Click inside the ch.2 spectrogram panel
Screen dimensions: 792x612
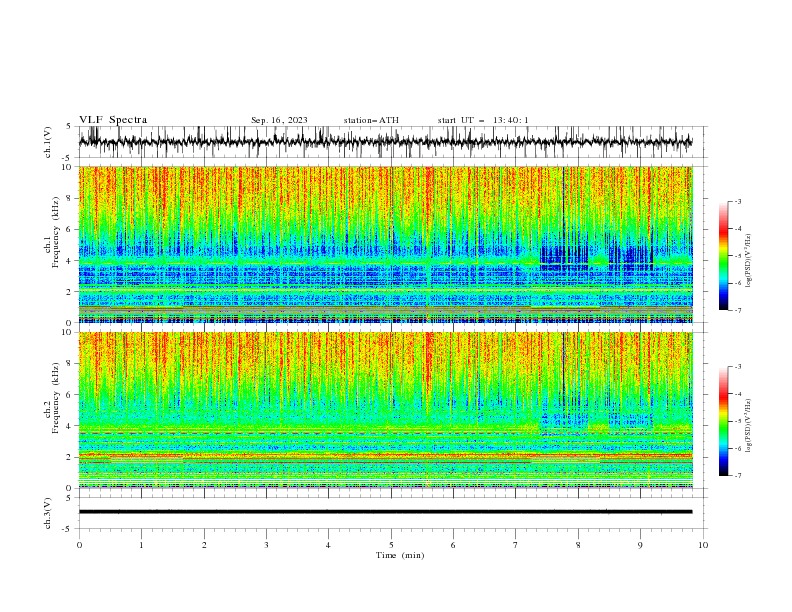tap(385, 410)
